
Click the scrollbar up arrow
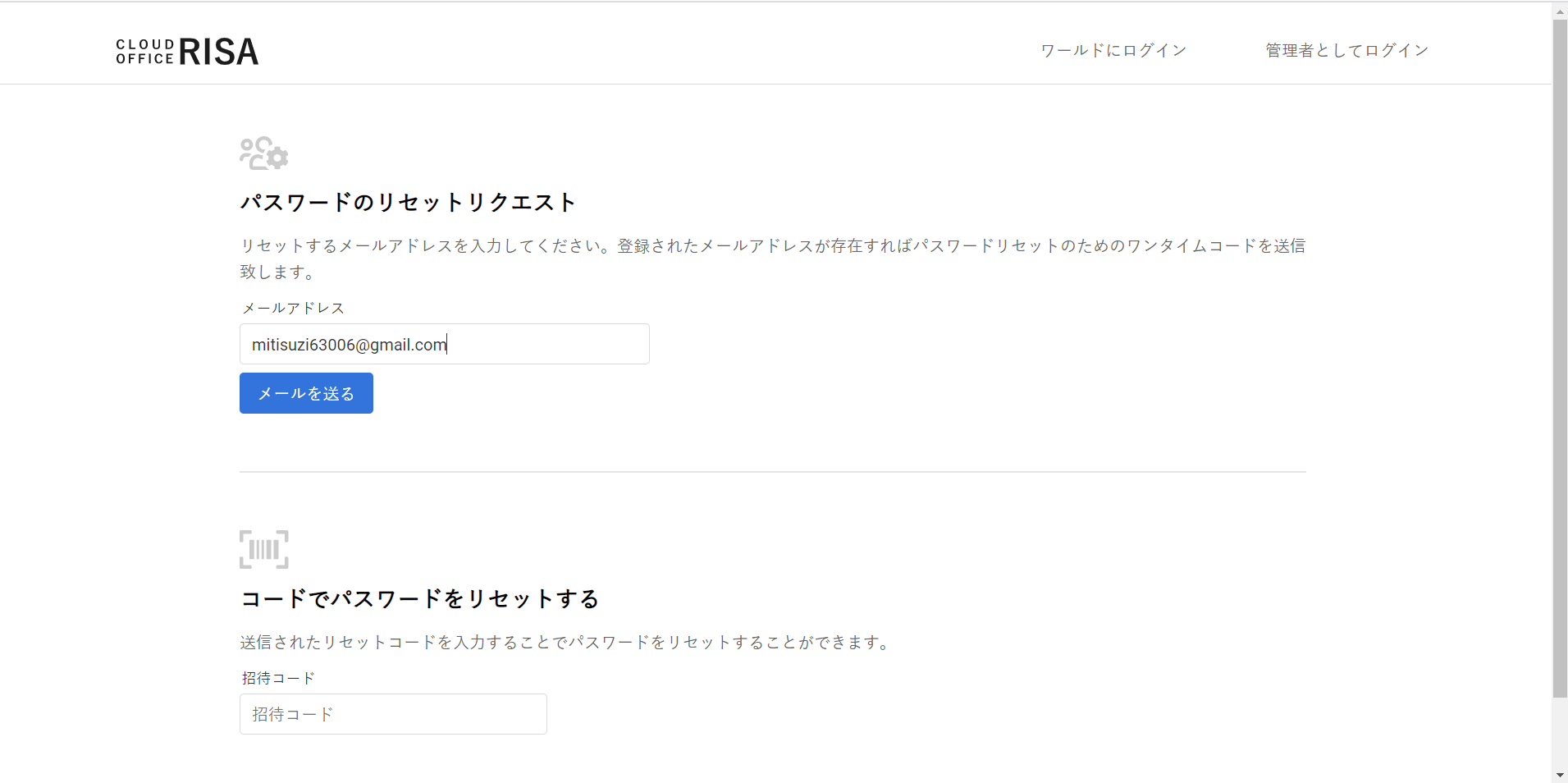(1560, 11)
